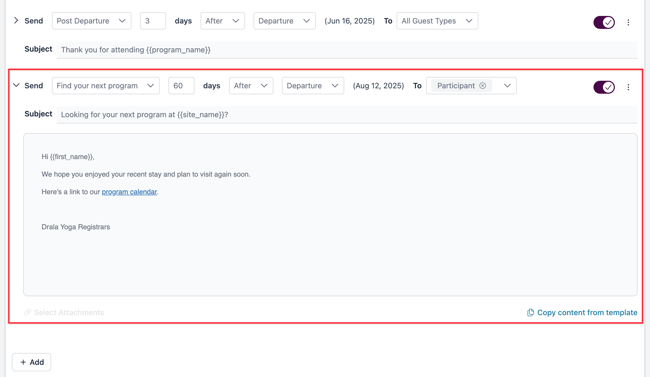Click Copy content from template
This screenshot has height=377, width=650.
tap(582, 312)
